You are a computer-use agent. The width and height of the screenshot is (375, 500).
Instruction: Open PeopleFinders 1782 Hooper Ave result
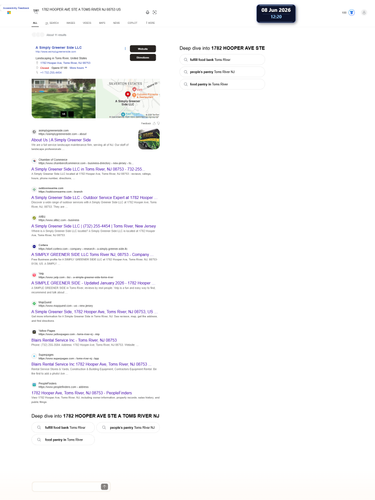[82, 393]
